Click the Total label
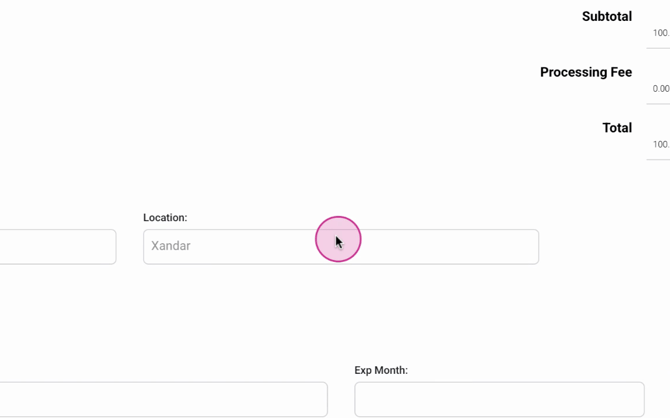 (x=616, y=128)
